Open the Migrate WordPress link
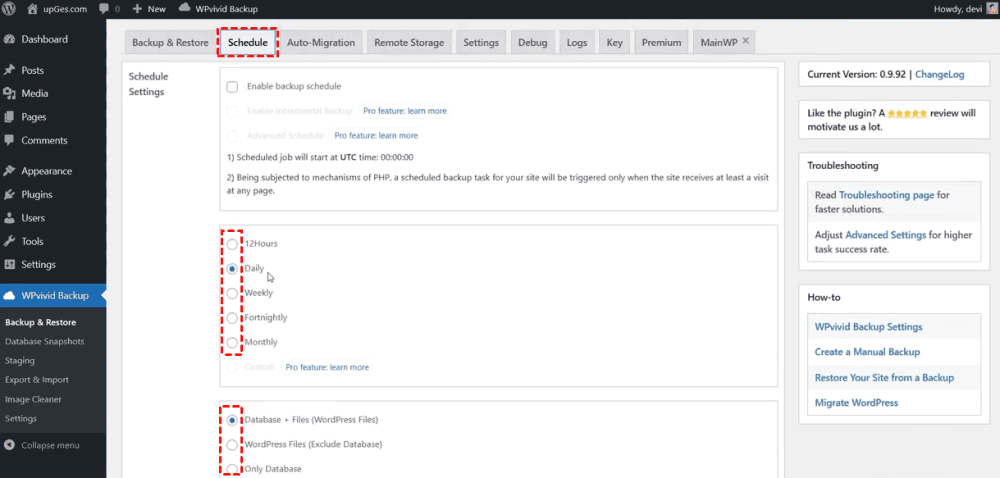 pos(857,403)
